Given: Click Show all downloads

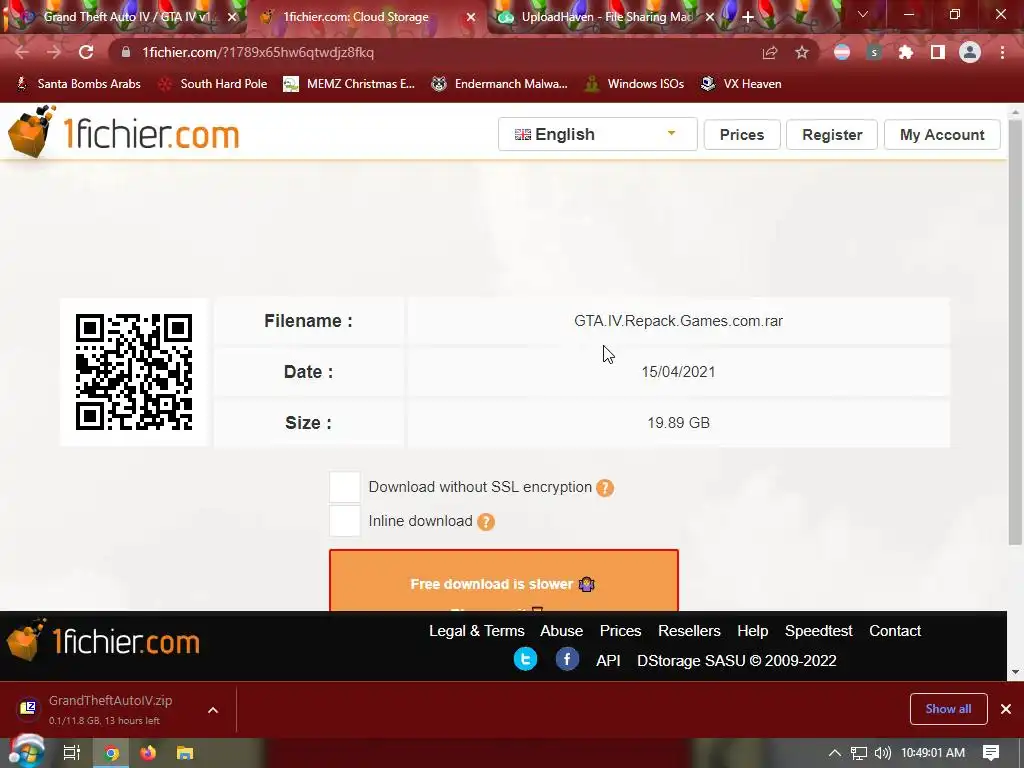Looking at the screenshot, I should point(948,709).
